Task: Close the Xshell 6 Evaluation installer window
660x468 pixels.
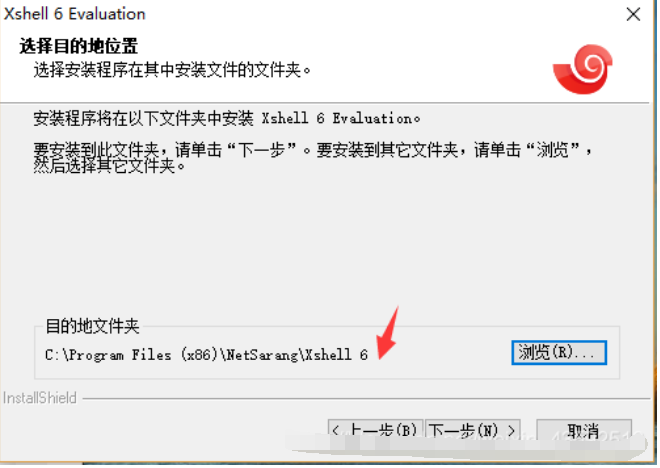Action: coord(633,14)
